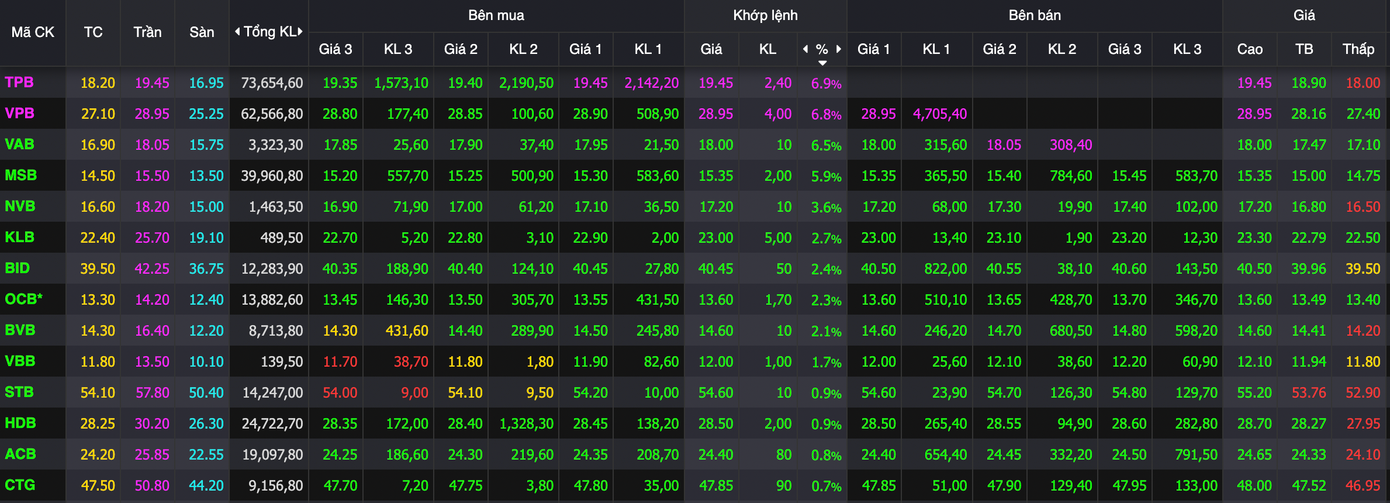Click the TB average price column header
Image resolution: width=1390 pixels, height=503 pixels.
[x=1304, y=49]
